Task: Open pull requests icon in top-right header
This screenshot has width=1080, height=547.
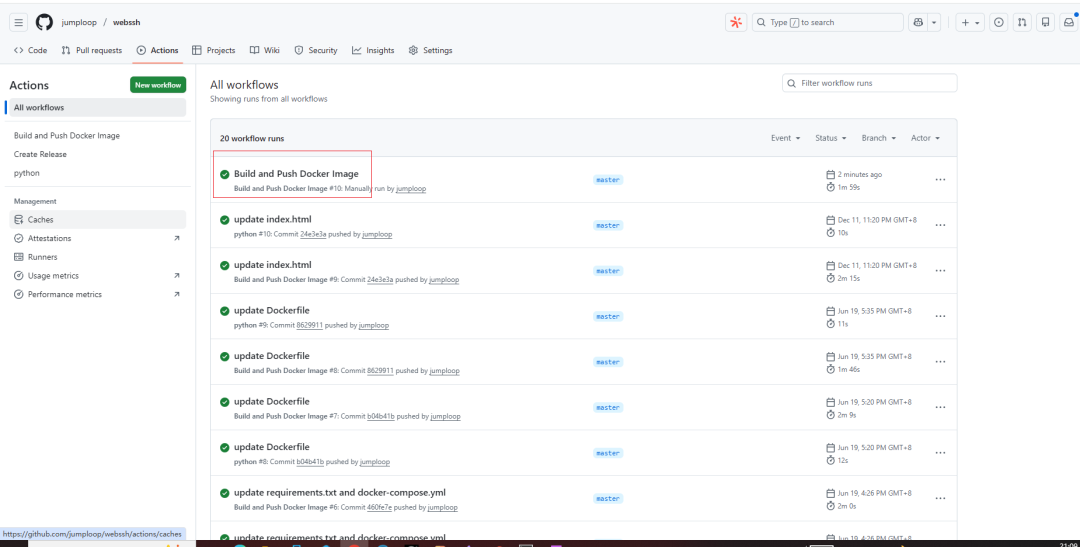Action: pos(1022,22)
